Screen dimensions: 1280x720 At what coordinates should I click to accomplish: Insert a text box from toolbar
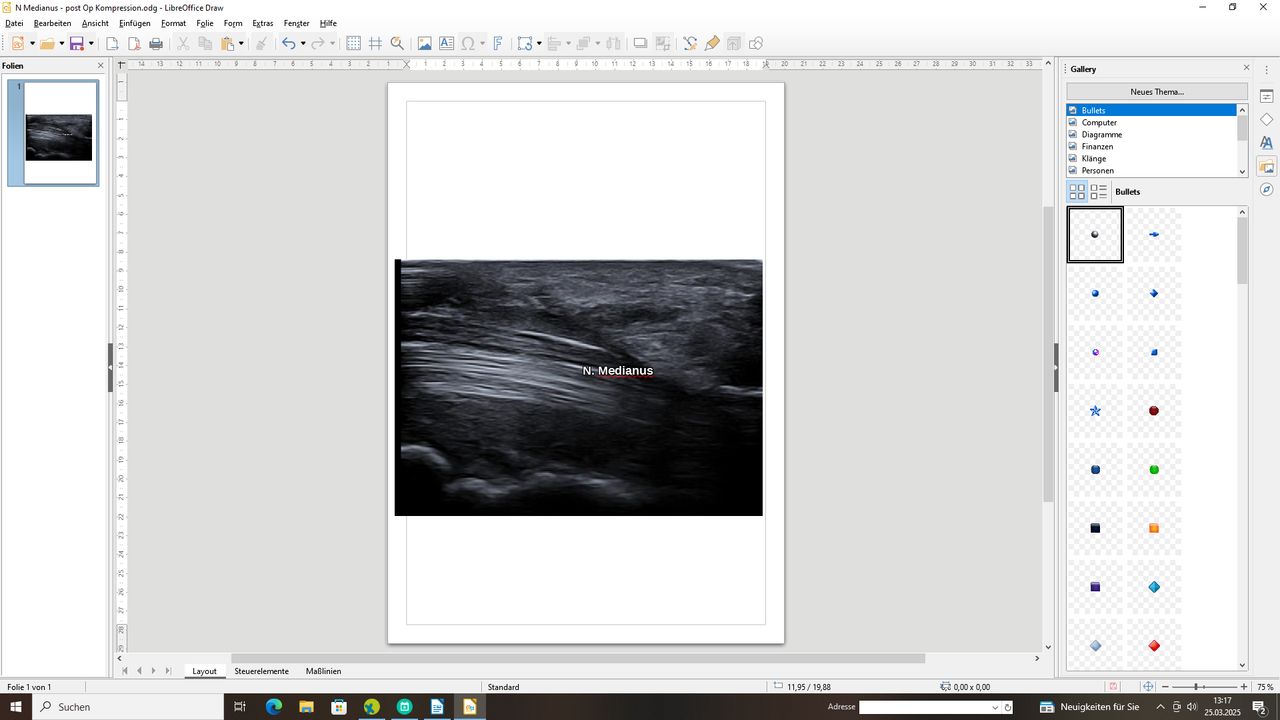pyautogui.click(x=446, y=43)
